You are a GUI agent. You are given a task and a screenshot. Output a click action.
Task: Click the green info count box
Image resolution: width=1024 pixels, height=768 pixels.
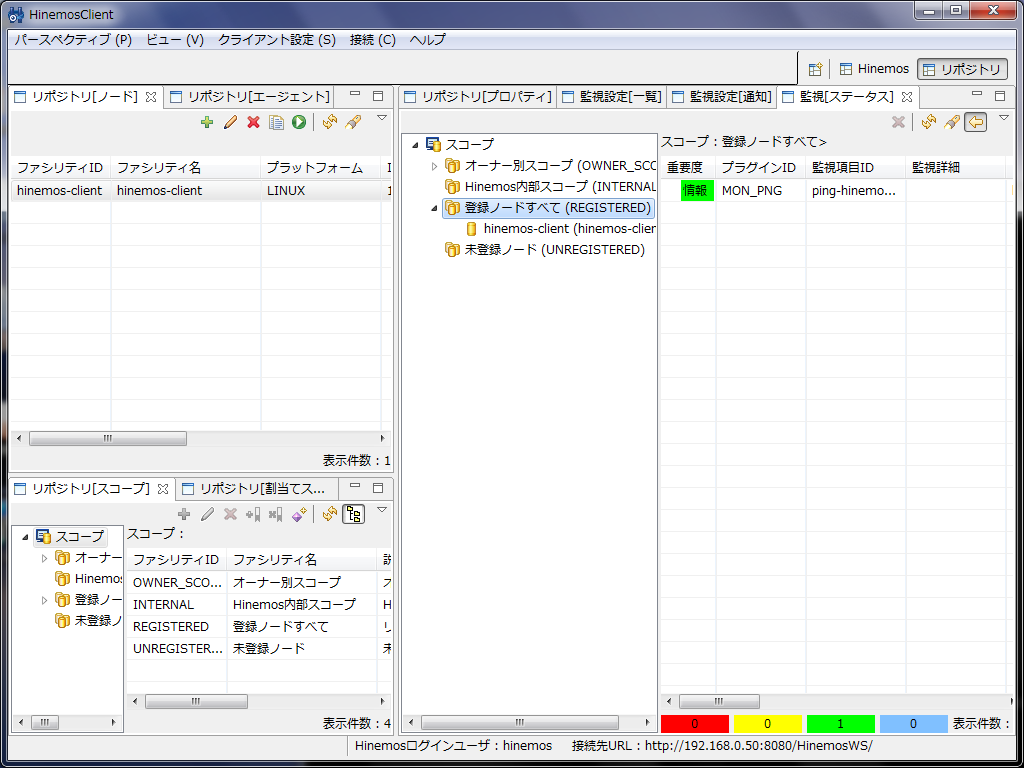click(840, 724)
